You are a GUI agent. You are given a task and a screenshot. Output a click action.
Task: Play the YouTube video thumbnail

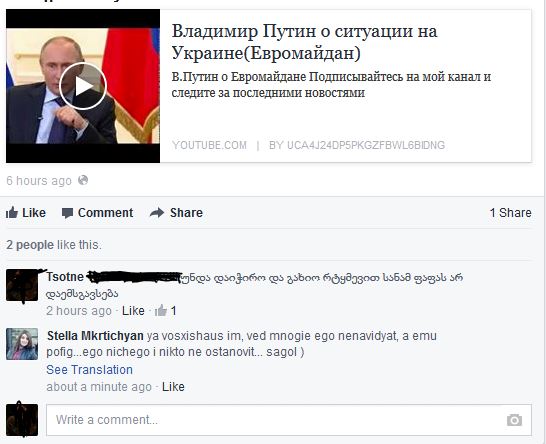tap(83, 86)
